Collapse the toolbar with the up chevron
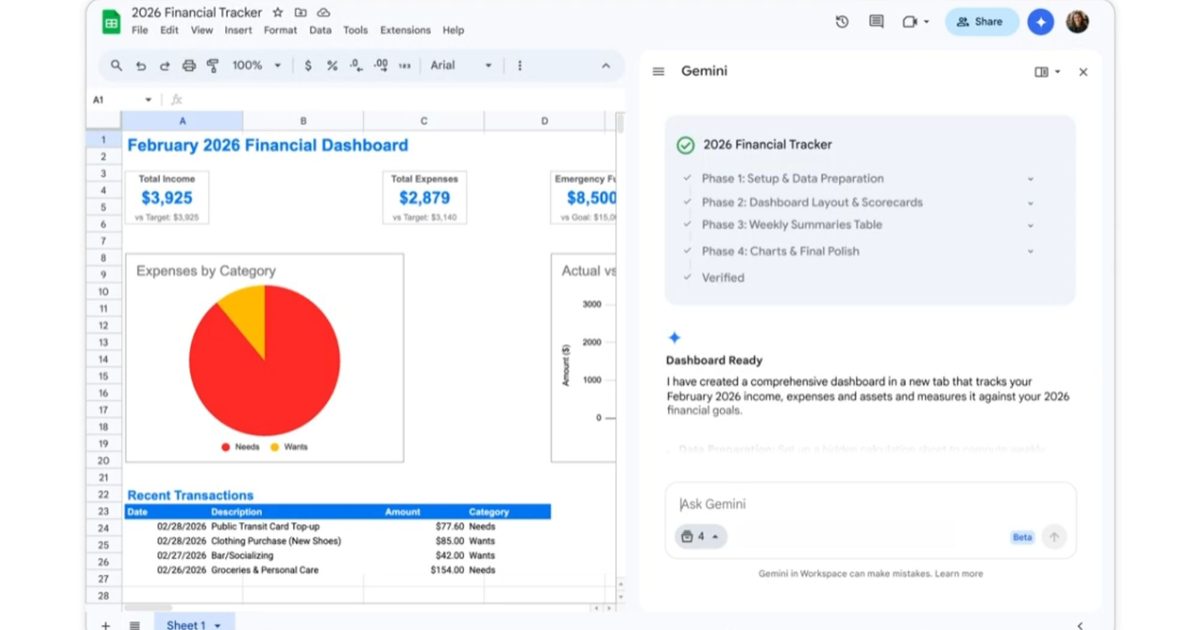This screenshot has width=1200, height=630. click(605, 66)
